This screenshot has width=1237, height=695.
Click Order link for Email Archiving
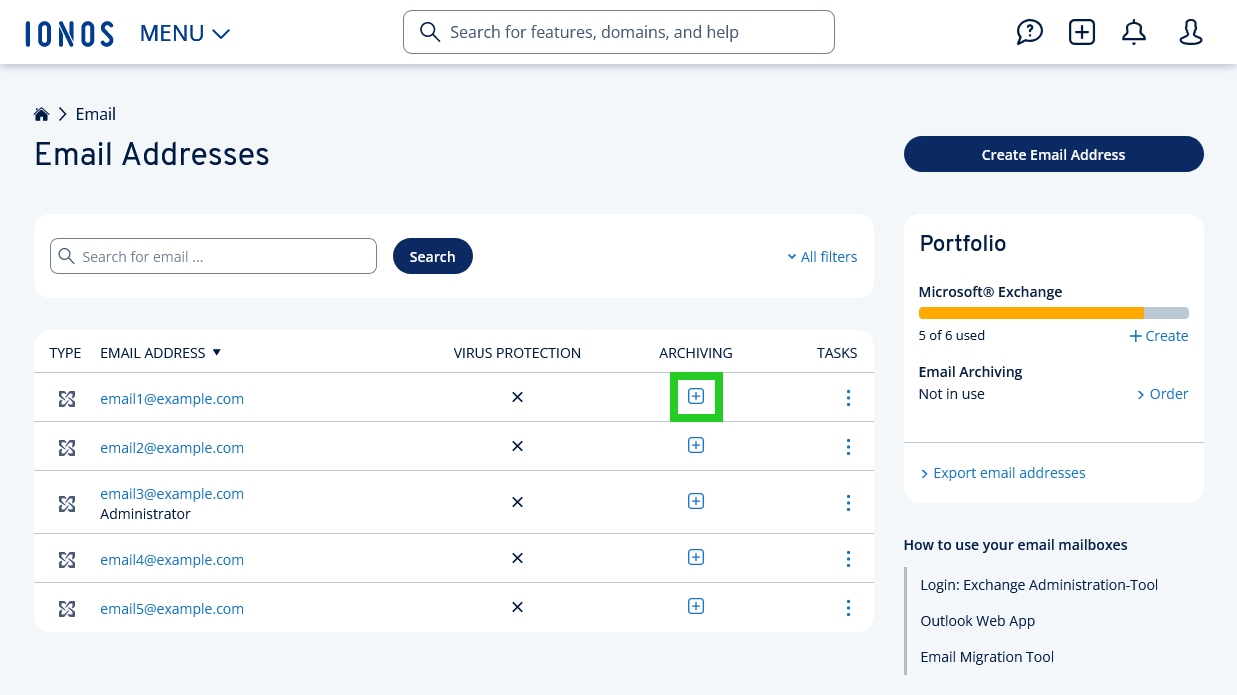click(x=1162, y=394)
